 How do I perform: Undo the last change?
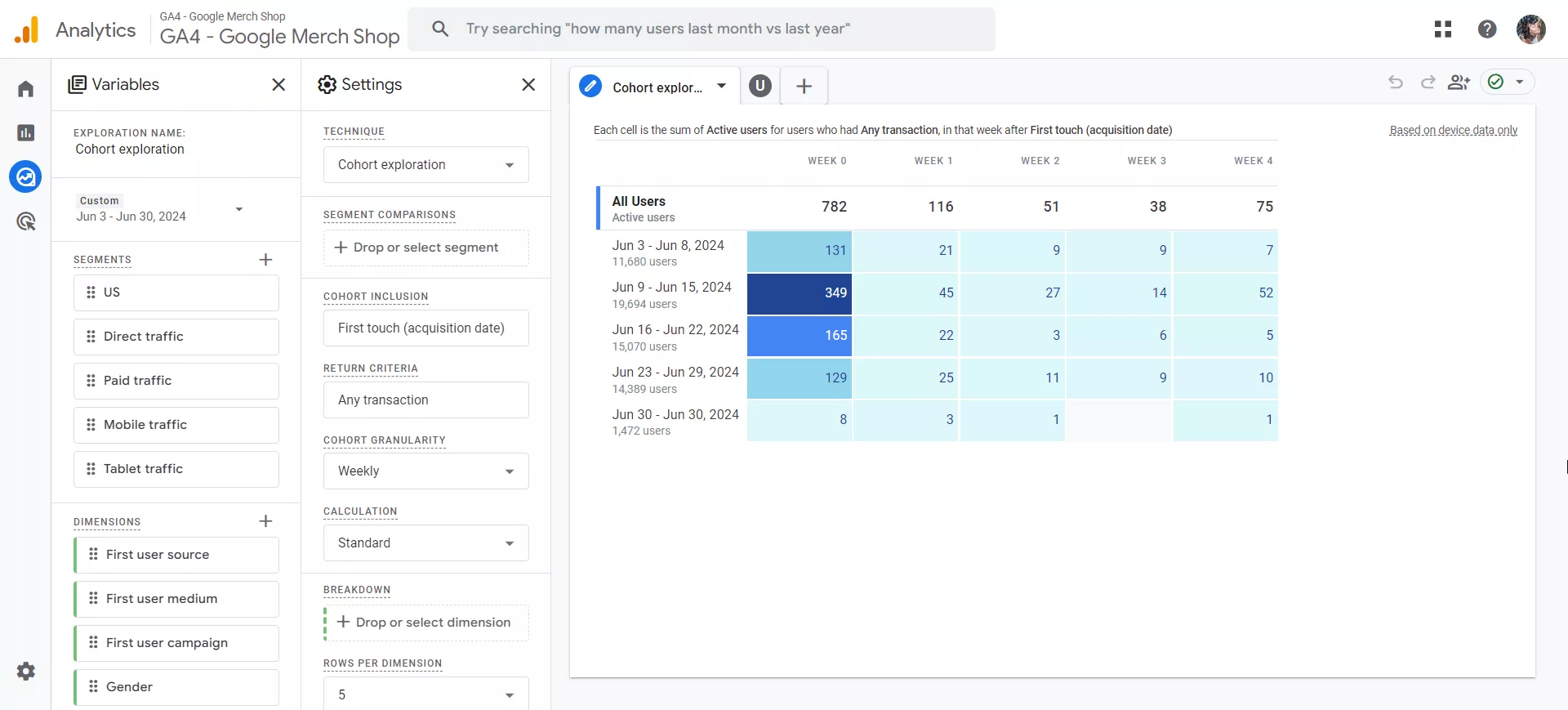tap(1396, 82)
